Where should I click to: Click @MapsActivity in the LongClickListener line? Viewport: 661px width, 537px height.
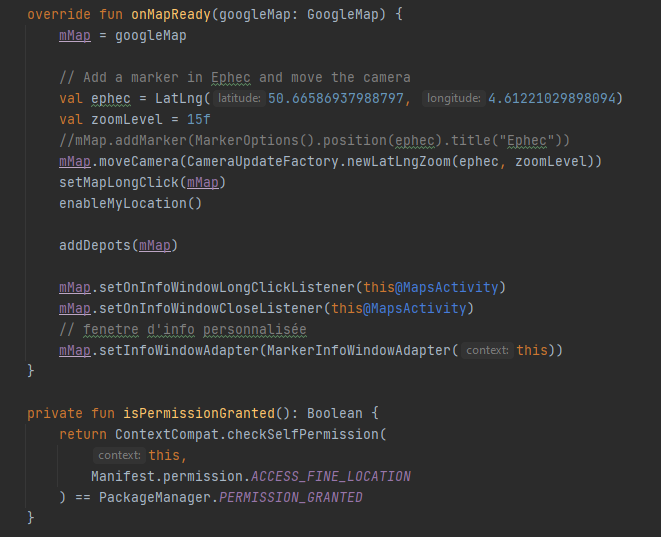(x=446, y=288)
